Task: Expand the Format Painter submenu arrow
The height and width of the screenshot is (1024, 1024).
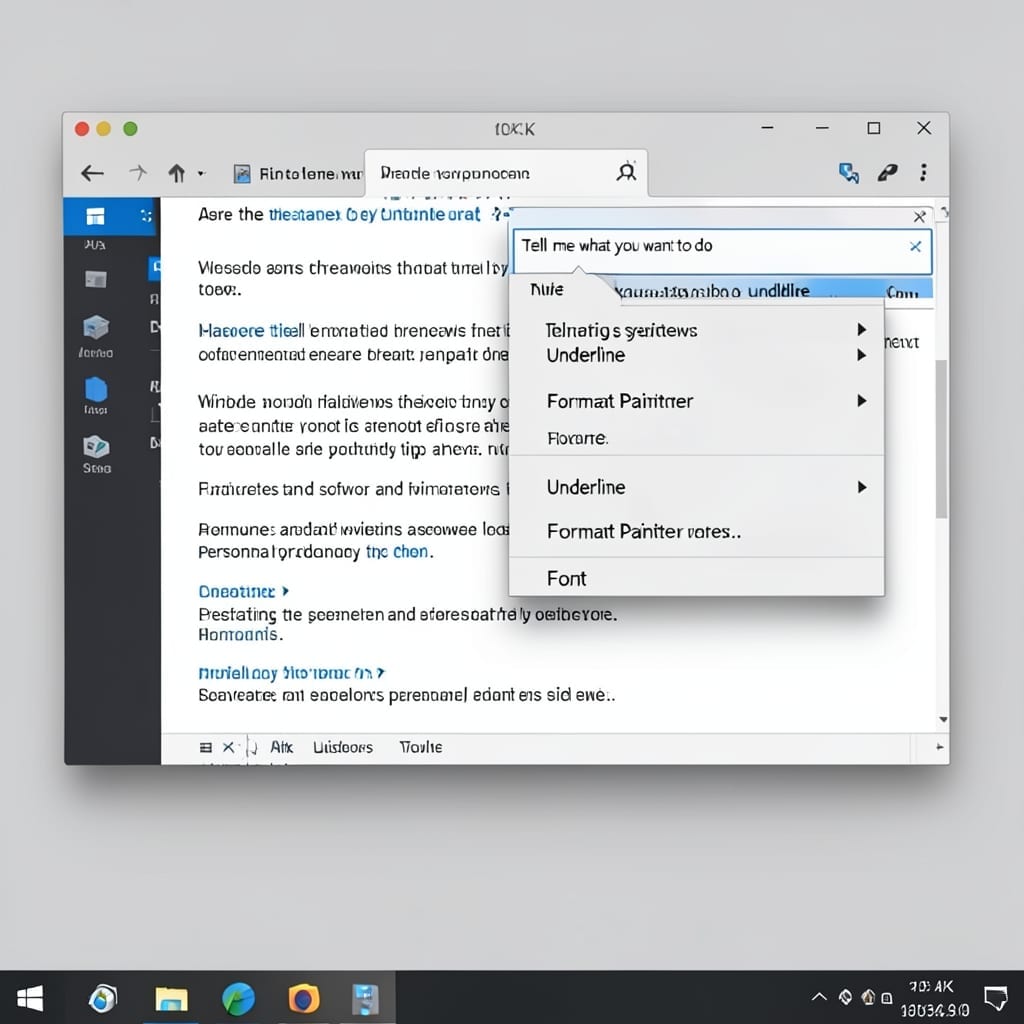Action: (x=861, y=400)
